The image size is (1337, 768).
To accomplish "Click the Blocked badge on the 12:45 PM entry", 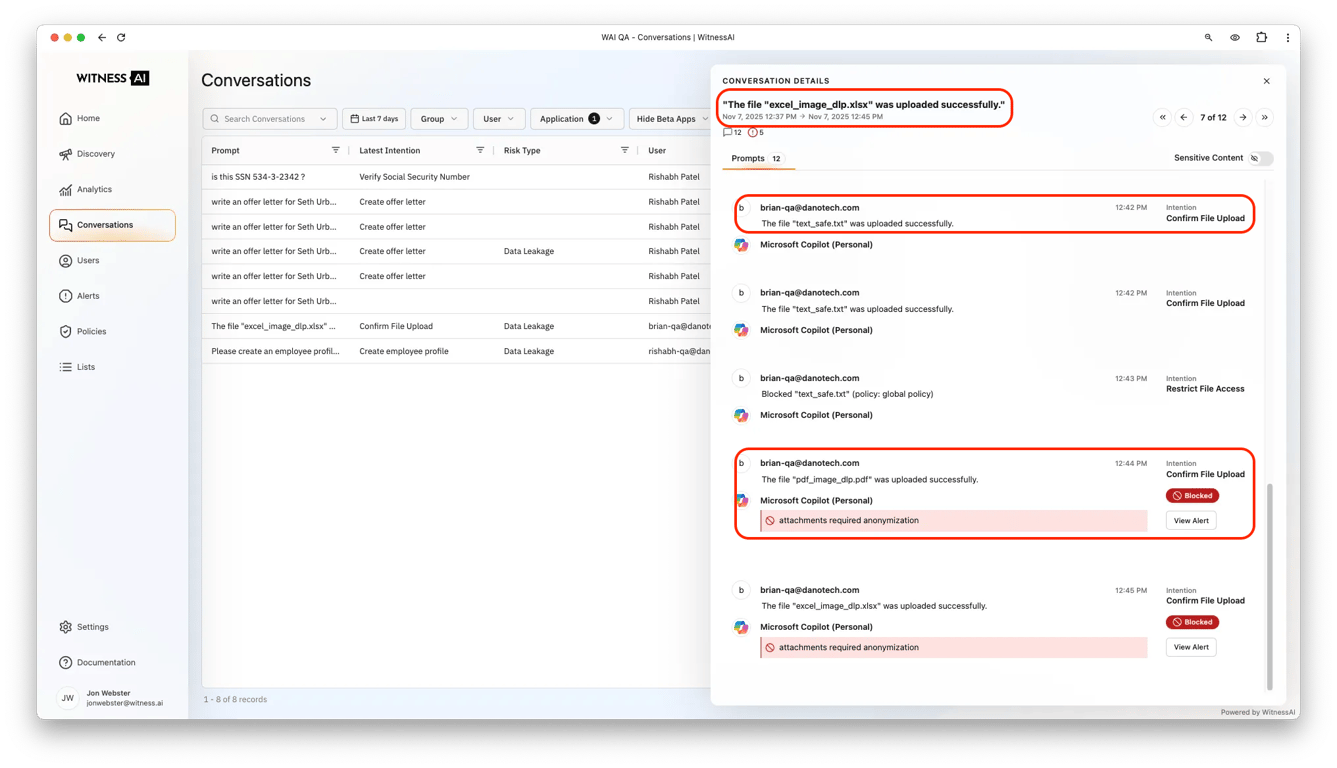I will click(1192, 623).
